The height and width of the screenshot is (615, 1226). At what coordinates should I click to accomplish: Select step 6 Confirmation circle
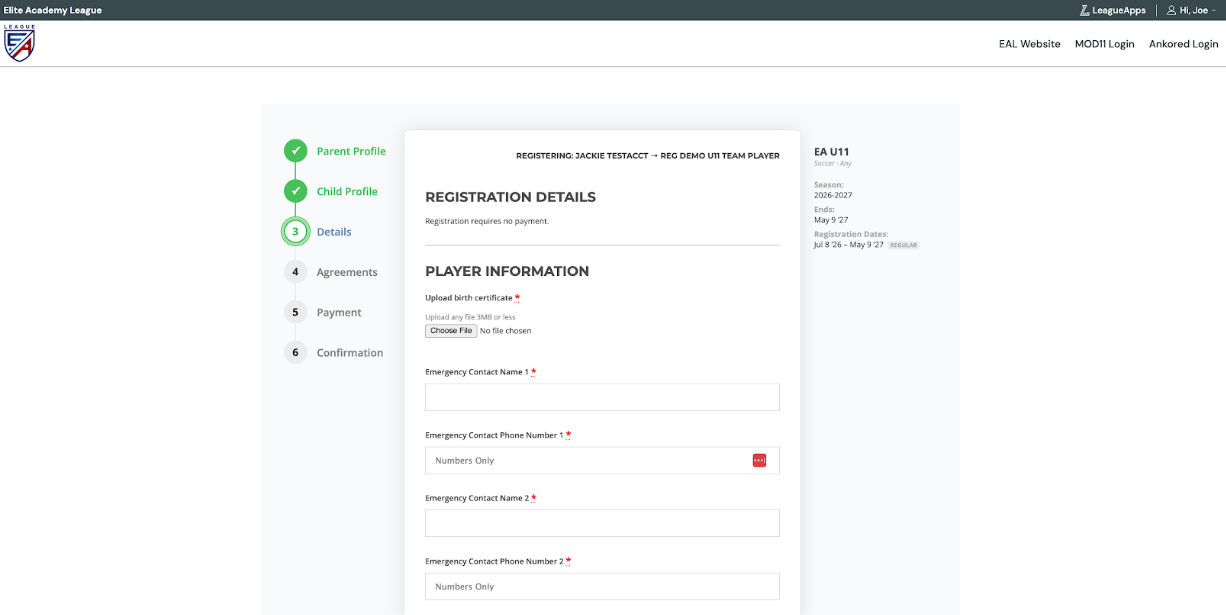pyautogui.click(x=295, y=352)
